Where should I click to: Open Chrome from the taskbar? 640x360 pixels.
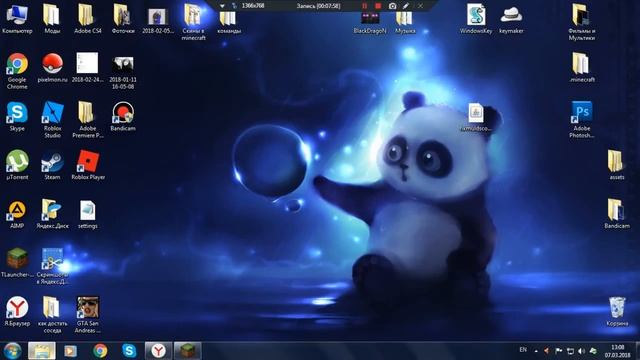(x=100, y=351)
